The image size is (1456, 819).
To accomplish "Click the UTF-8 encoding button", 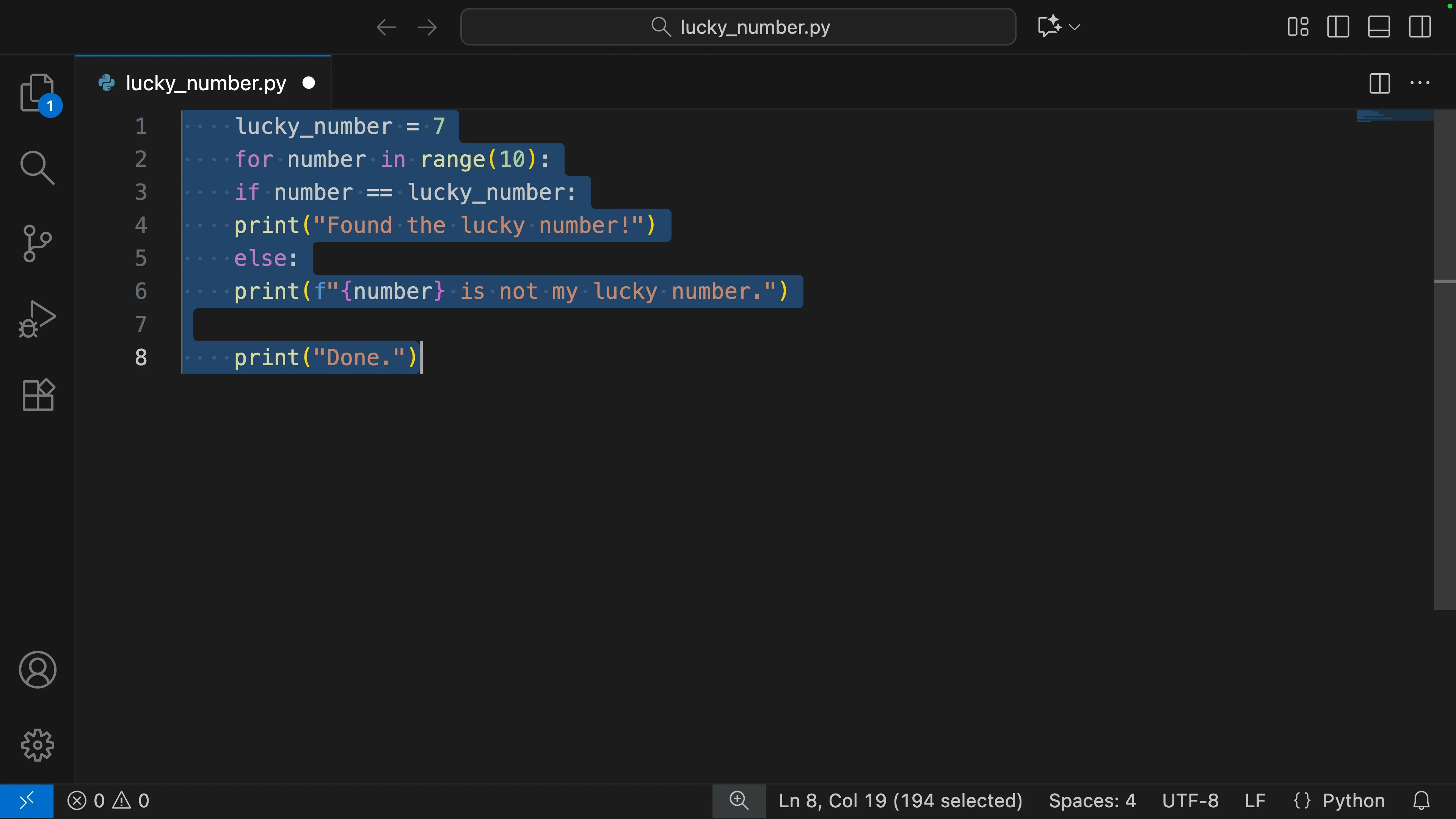I will [1190, 801].
